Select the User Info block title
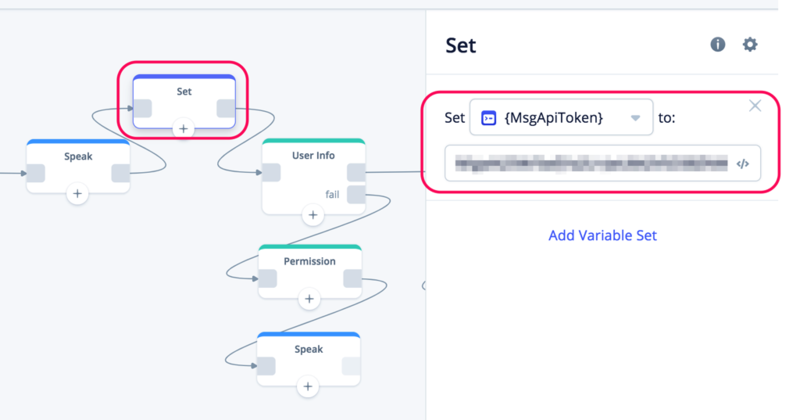 pyautogui.click(x=313, y=155)
